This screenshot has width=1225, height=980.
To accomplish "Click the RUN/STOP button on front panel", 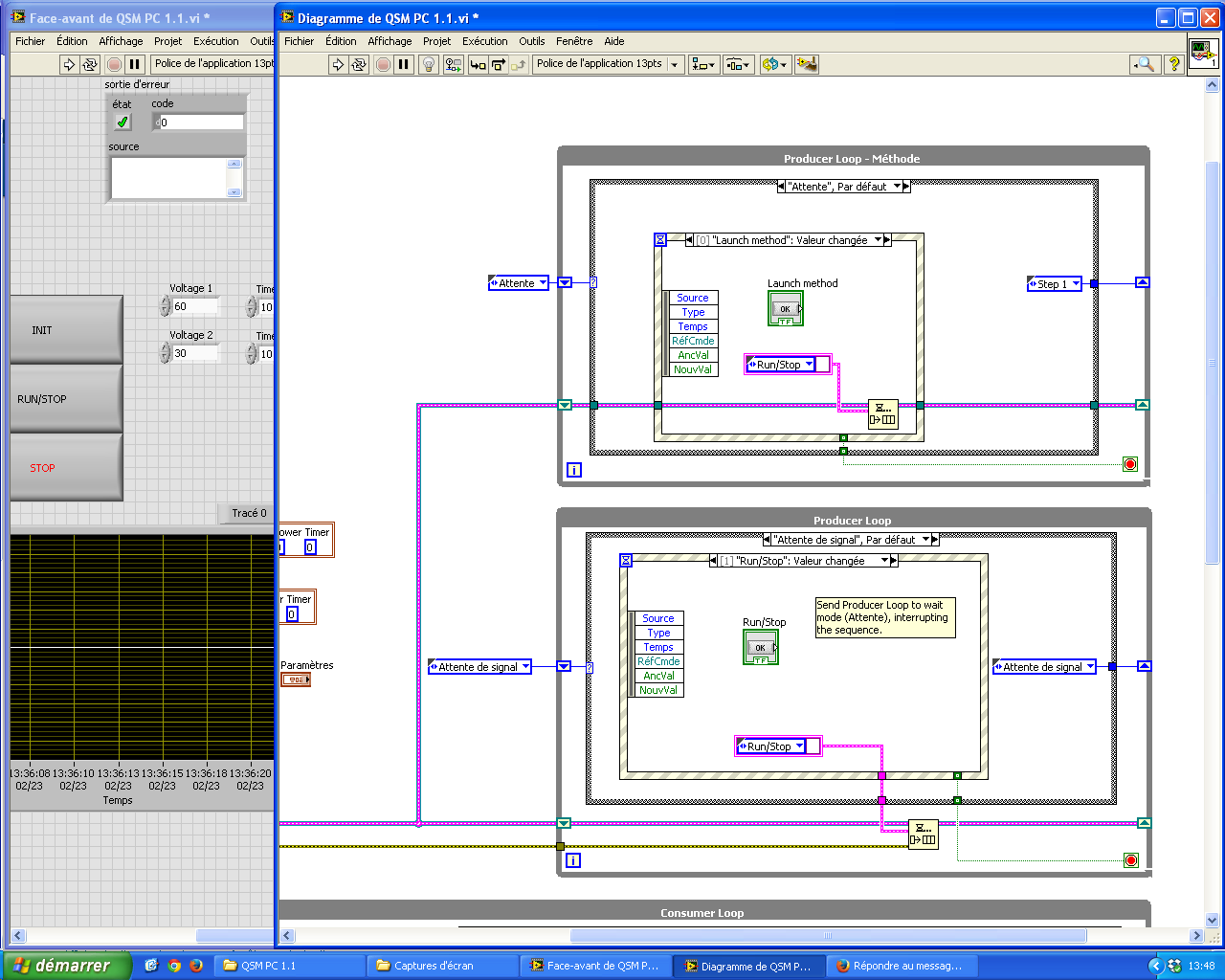I will click(66, 399).
